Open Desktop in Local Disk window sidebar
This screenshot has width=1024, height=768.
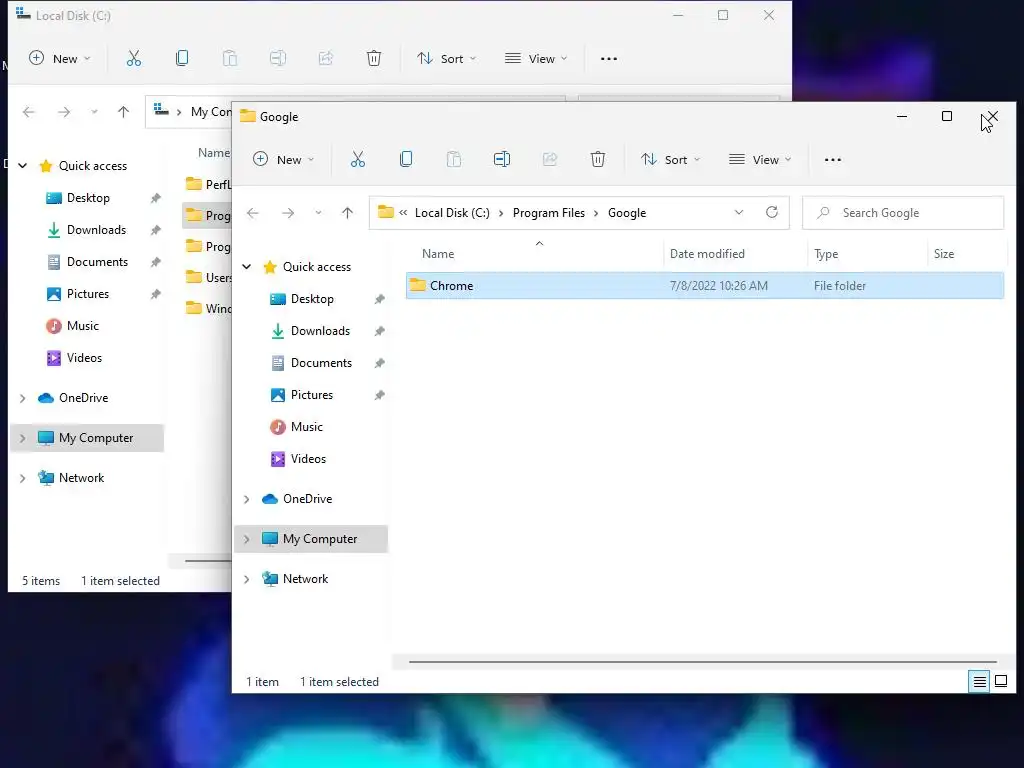pyautogui.click(x=88, y=198)
